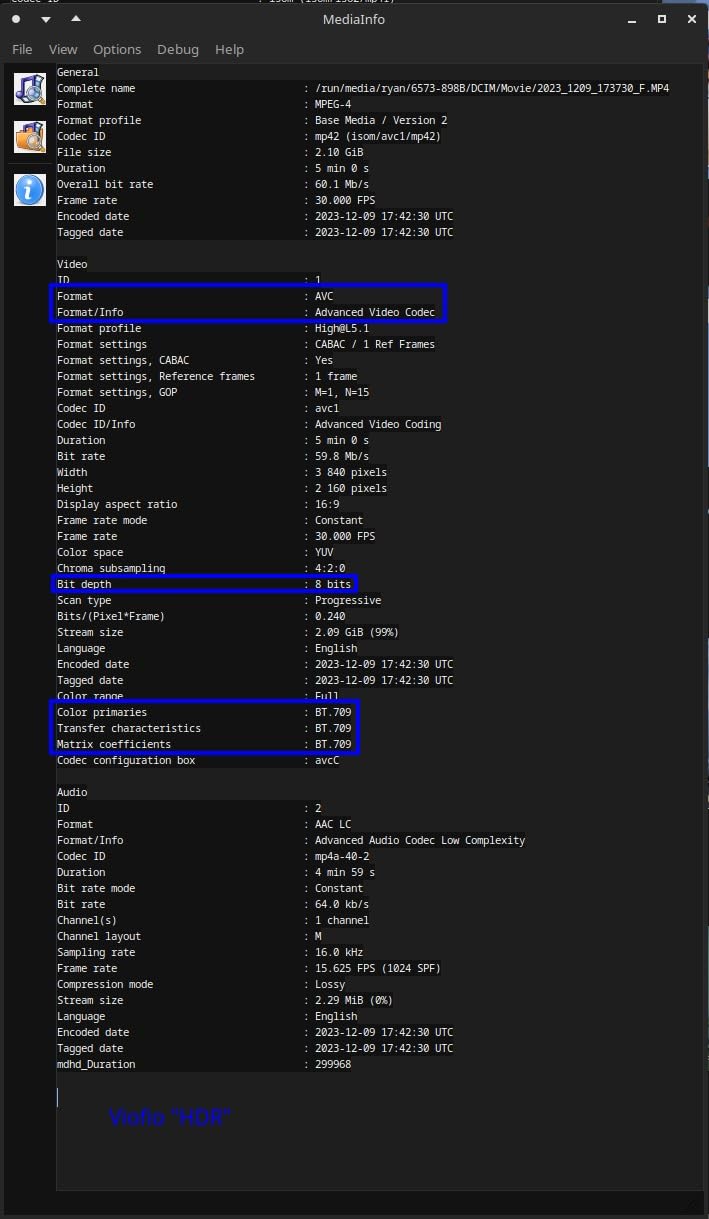Click the Matrix coefficients row label
This screenshot has width=709, height=1219.
(114, 744)
